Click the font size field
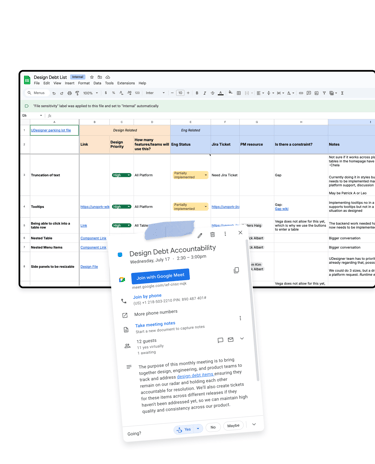375x464 pixels. tap(180, 93)
